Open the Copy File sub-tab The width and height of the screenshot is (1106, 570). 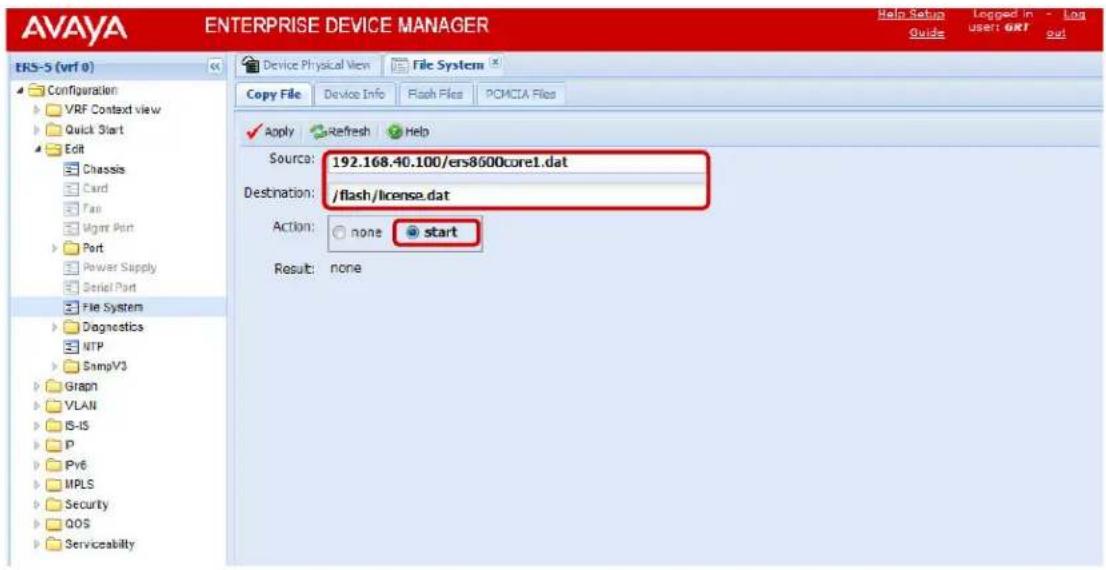[x=274, y=95]
